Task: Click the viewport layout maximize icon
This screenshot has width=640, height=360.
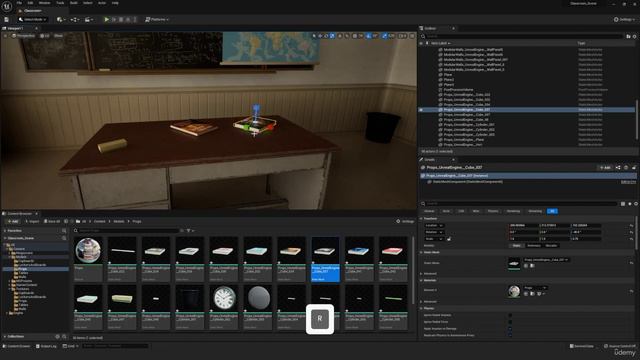Action: point(412,36)
